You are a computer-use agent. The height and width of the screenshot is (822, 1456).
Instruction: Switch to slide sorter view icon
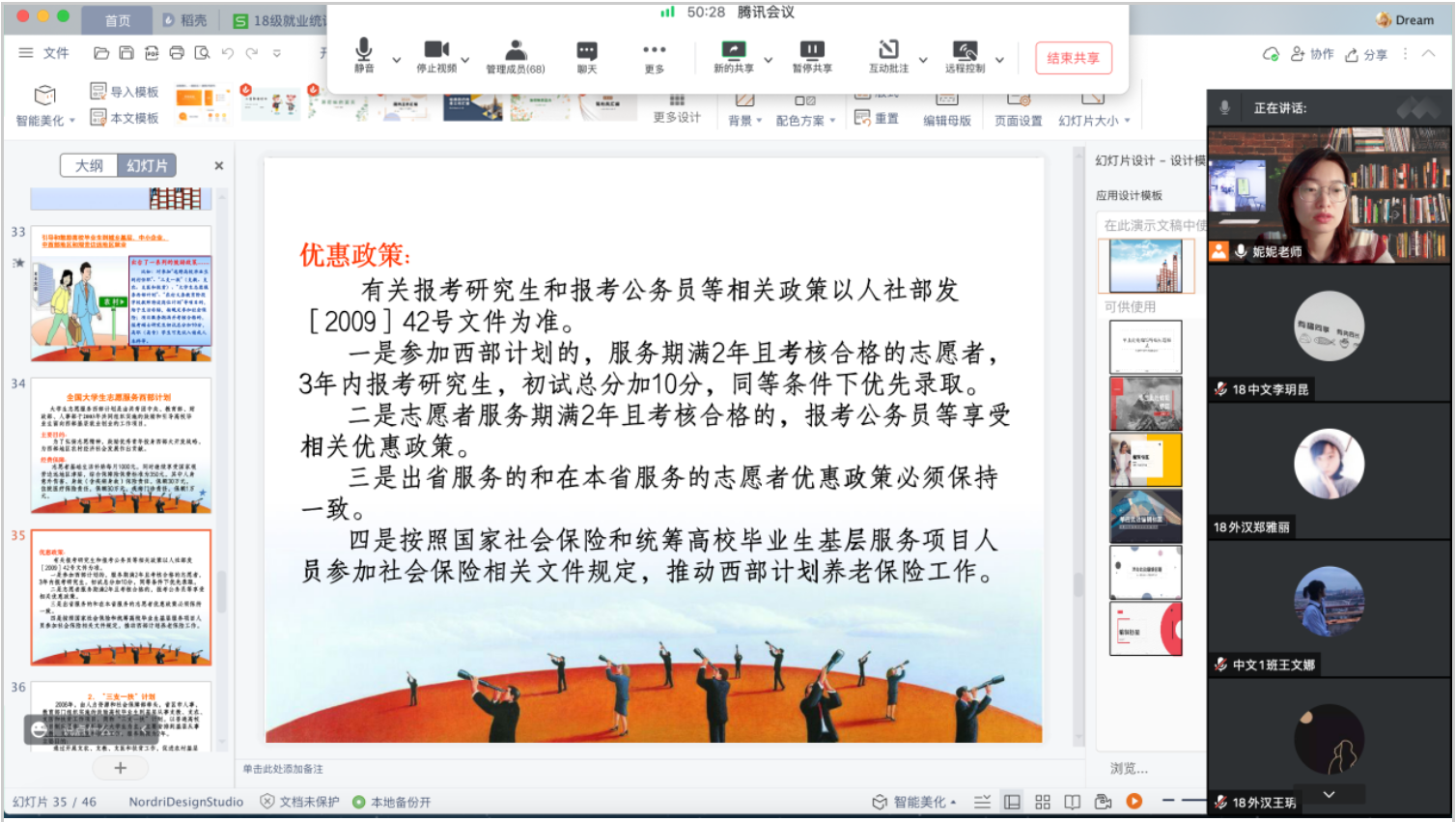pyautogui.click(x=1043, y=802)
